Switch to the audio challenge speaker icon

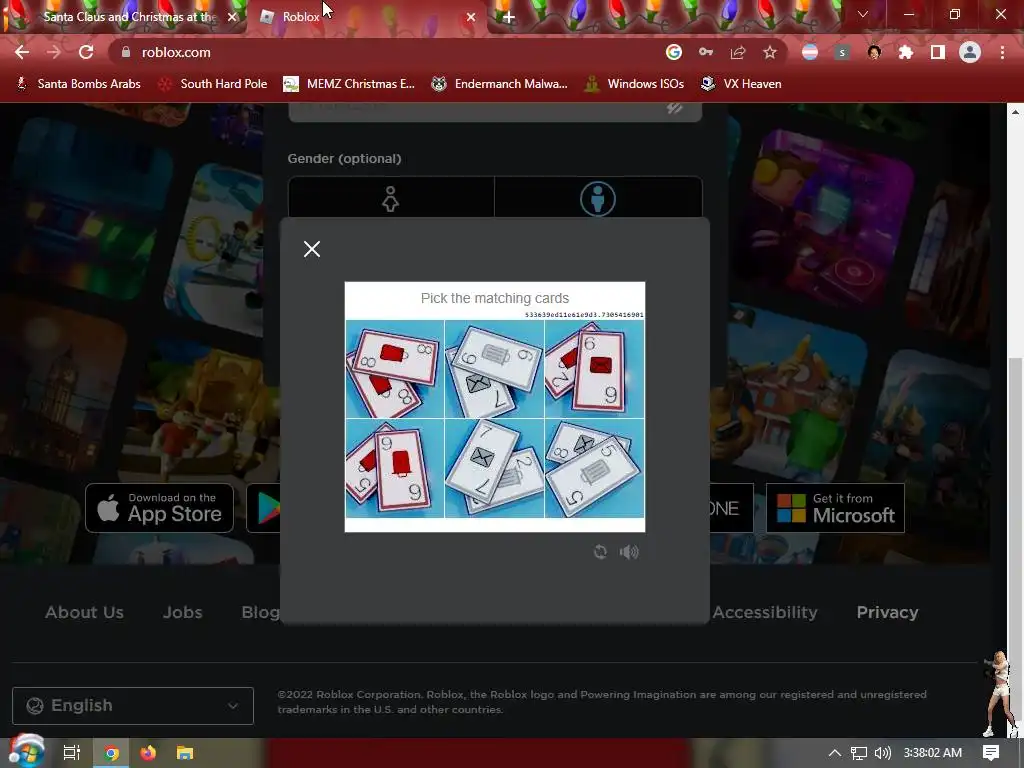629,552
